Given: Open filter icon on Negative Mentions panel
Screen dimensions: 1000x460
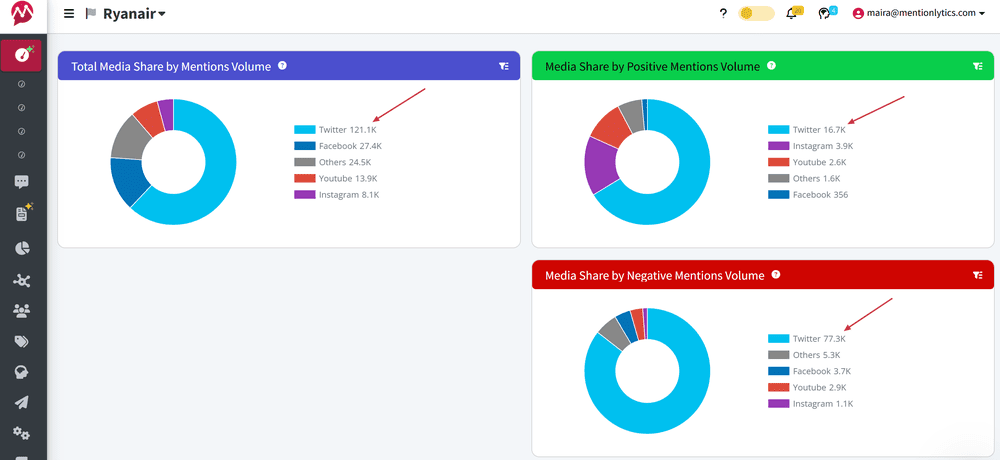Looking at the screenshot, I should (978, 275).
